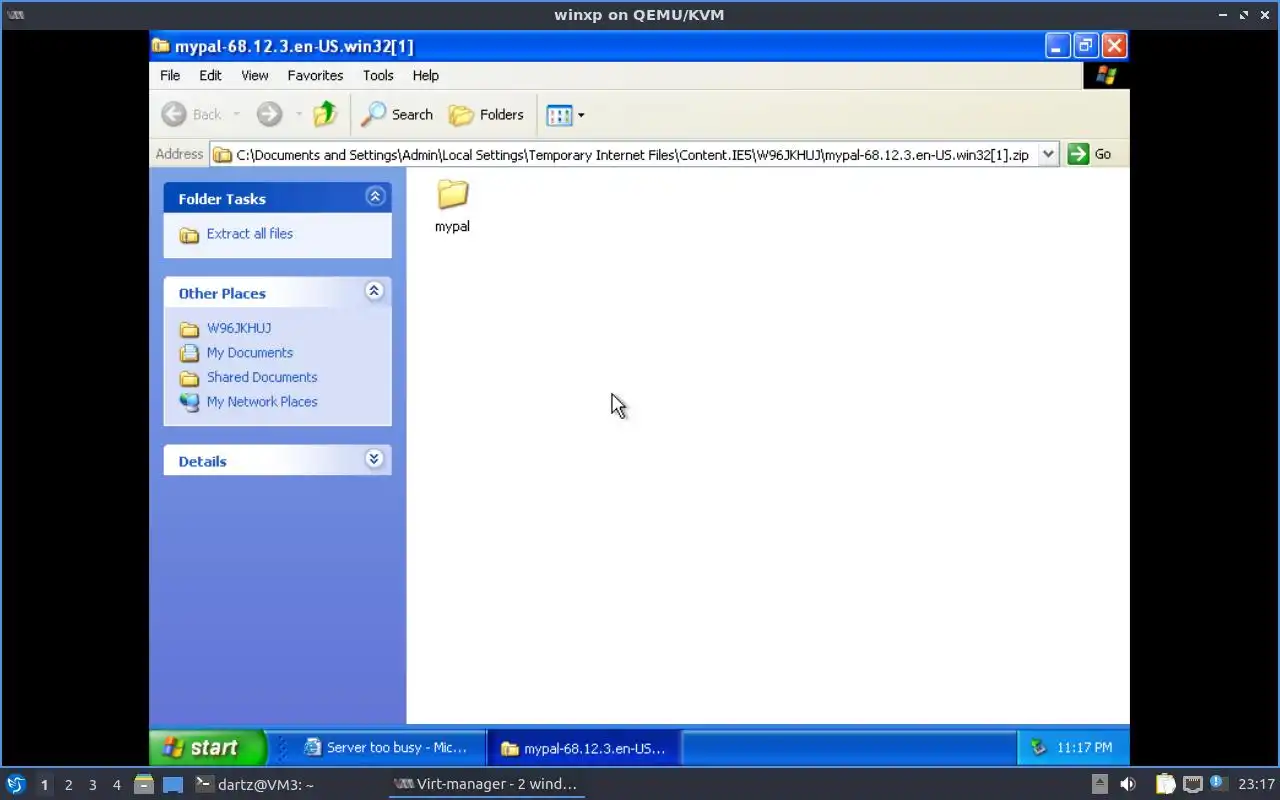Expand the Address bar dropdown
This screenshot has height=800, width=1280.
pos(1048,154)
